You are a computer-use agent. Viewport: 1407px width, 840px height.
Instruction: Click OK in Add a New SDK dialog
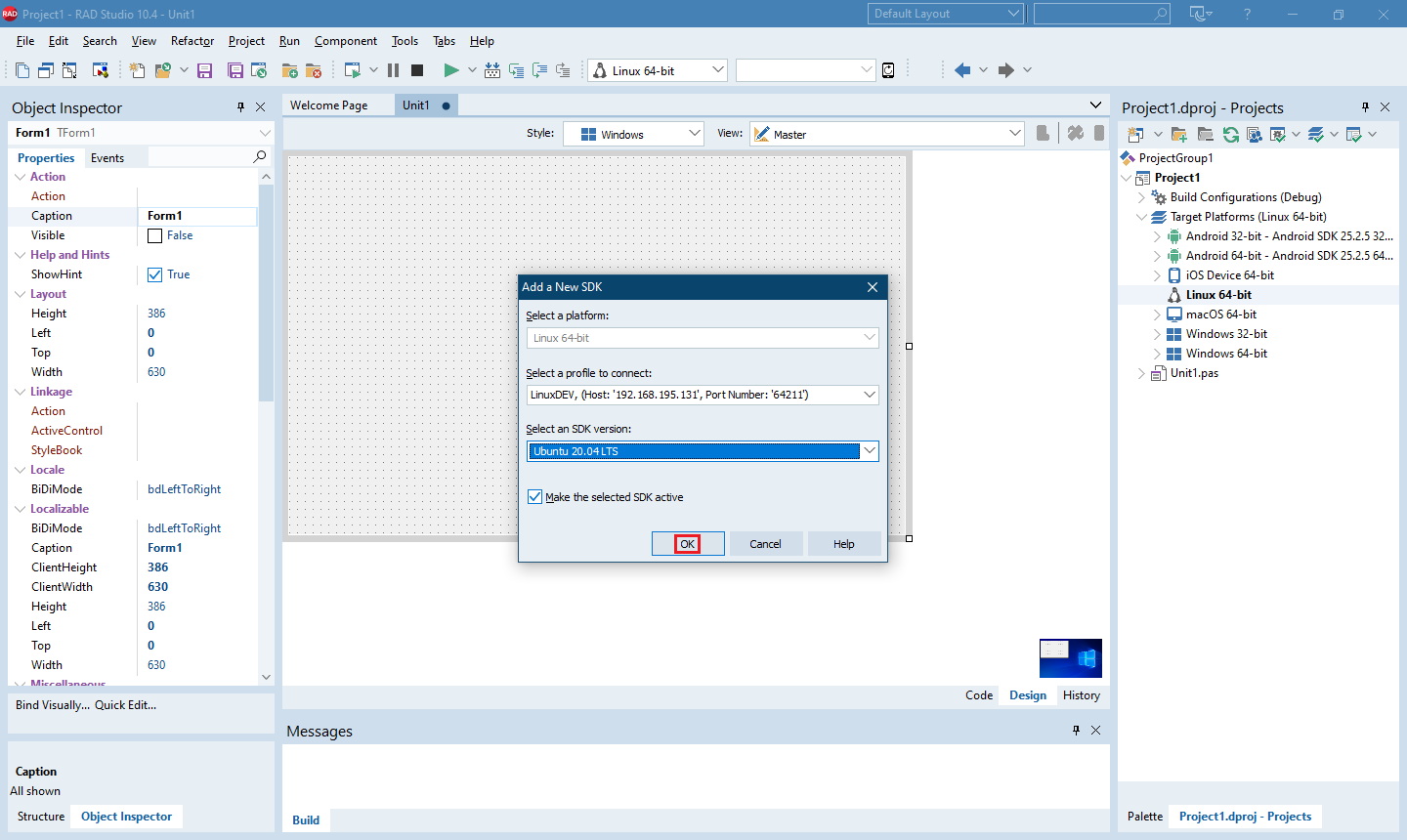pos(688,544)
